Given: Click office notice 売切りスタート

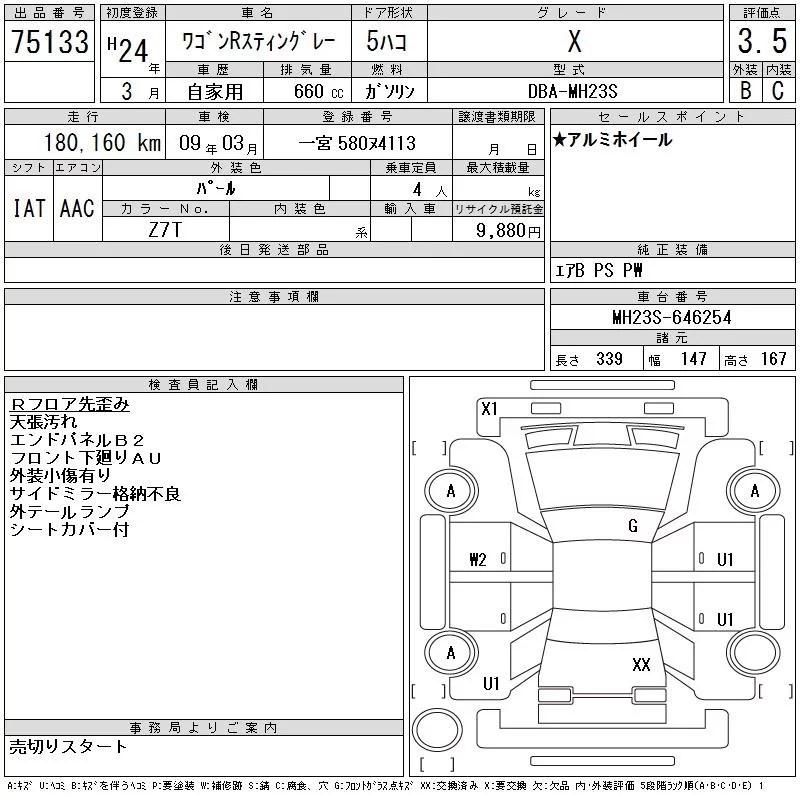Looking at the screenshot, I should [x=68, y=746].
